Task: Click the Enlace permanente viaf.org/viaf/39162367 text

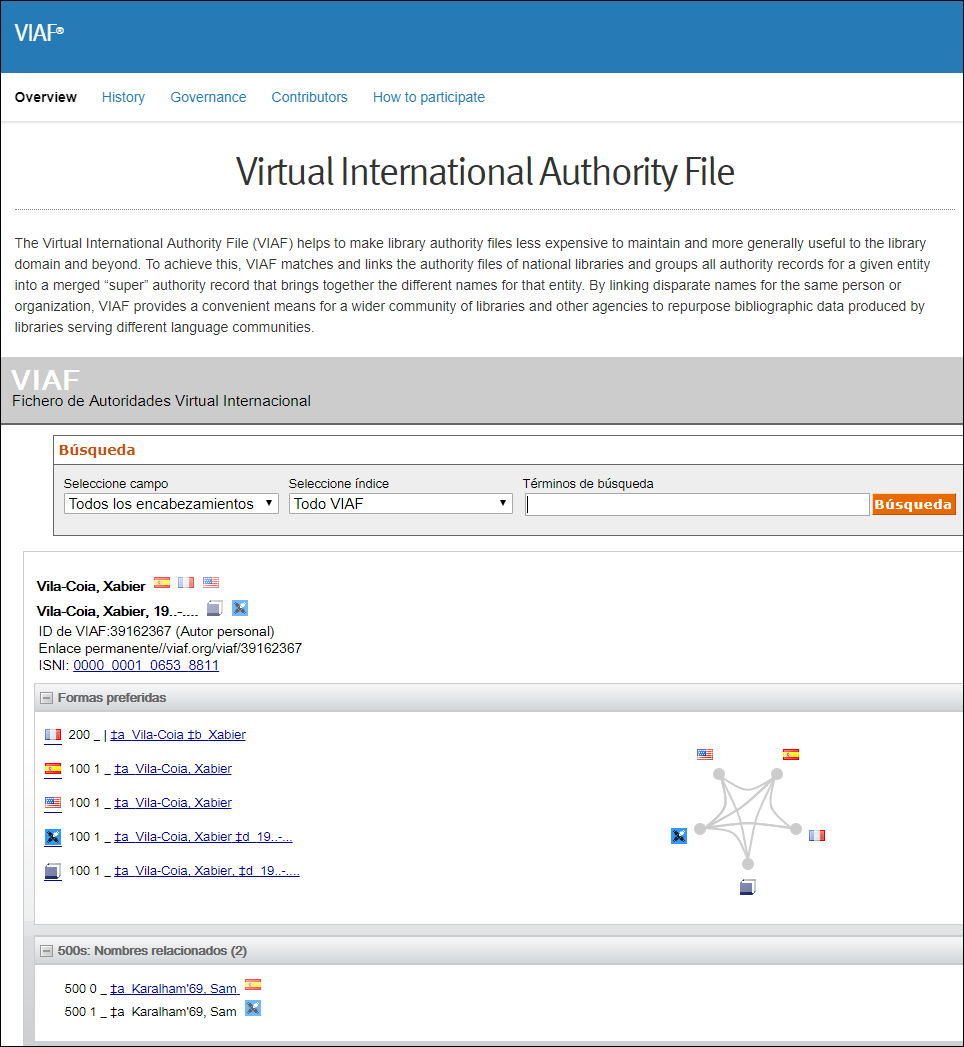Action: 170,648
